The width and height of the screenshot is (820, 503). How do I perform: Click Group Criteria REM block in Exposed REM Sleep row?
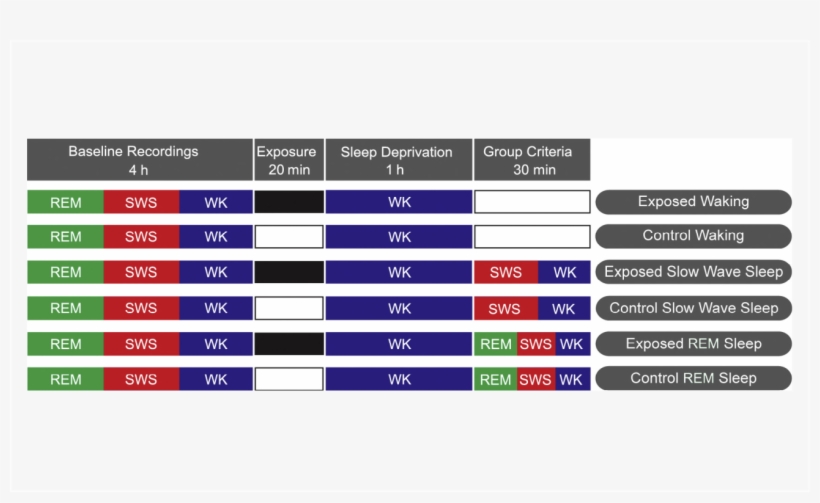(496, 345)
